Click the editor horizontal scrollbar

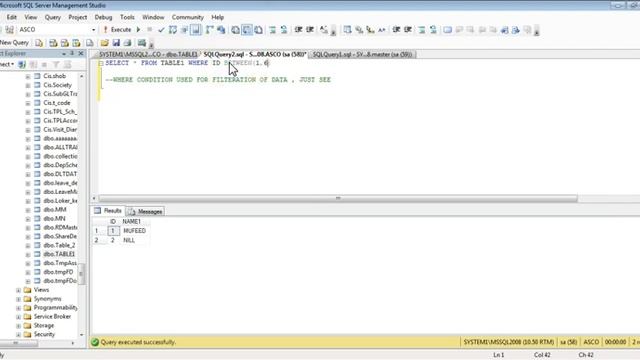(x=338, y=198)
